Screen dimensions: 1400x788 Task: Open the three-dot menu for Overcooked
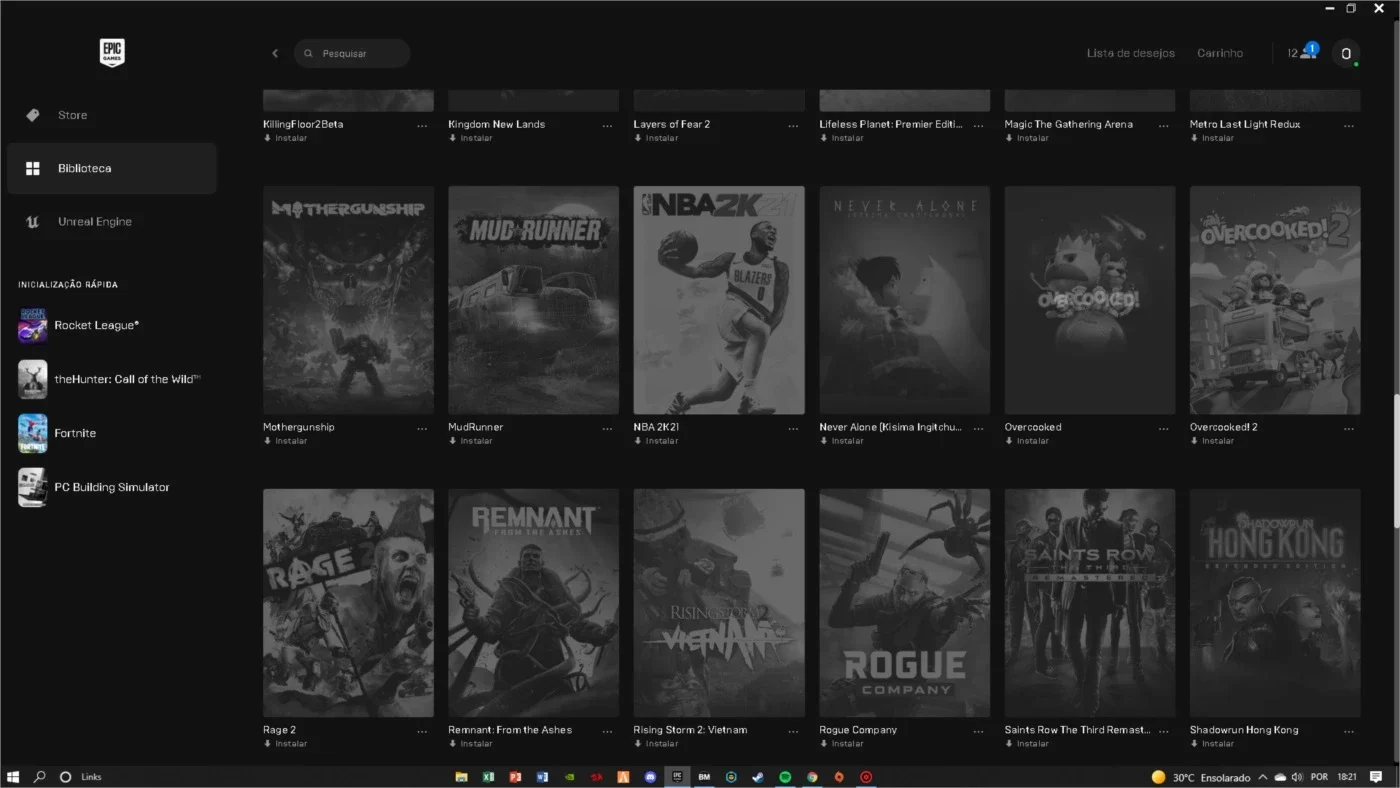[x=1163, y=428]
